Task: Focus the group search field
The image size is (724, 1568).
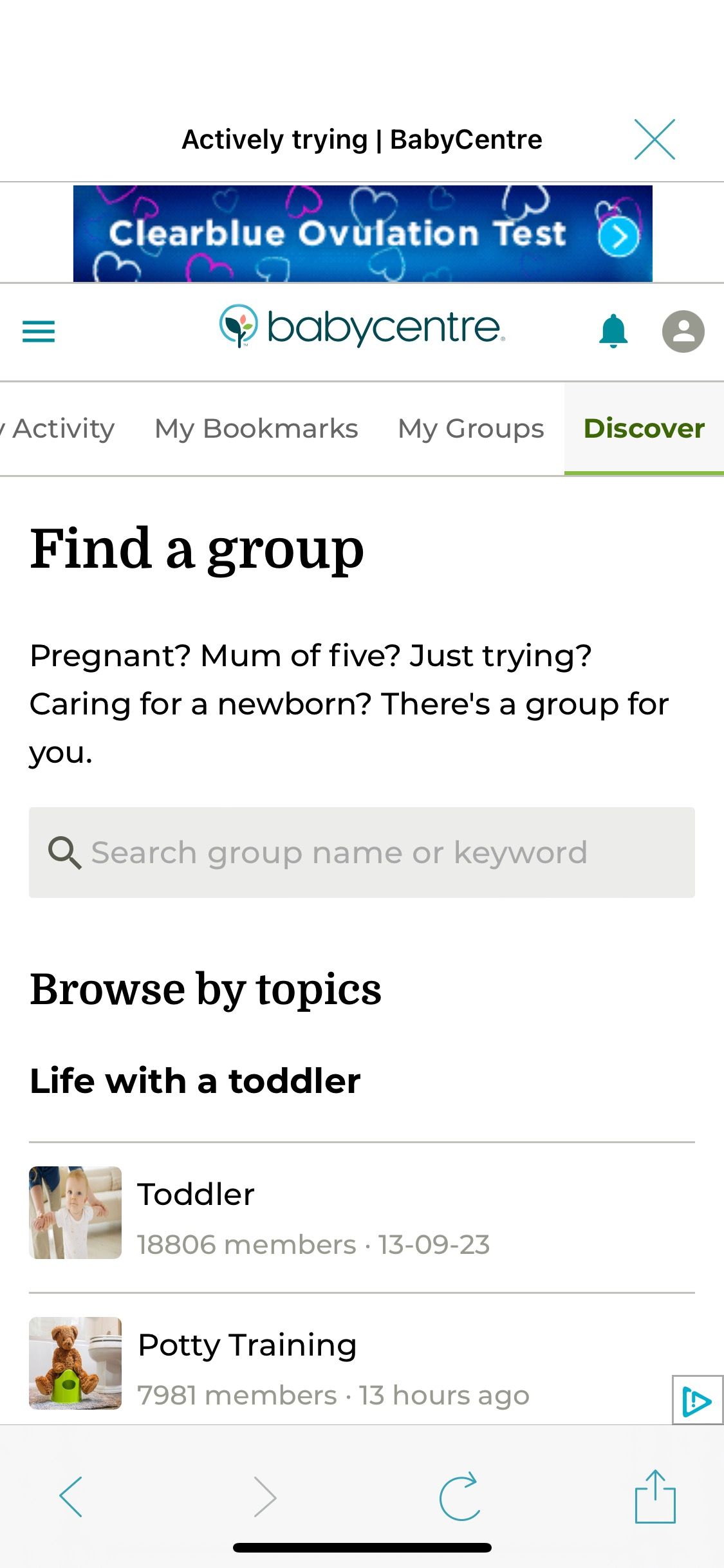Action: pos(362,852)
